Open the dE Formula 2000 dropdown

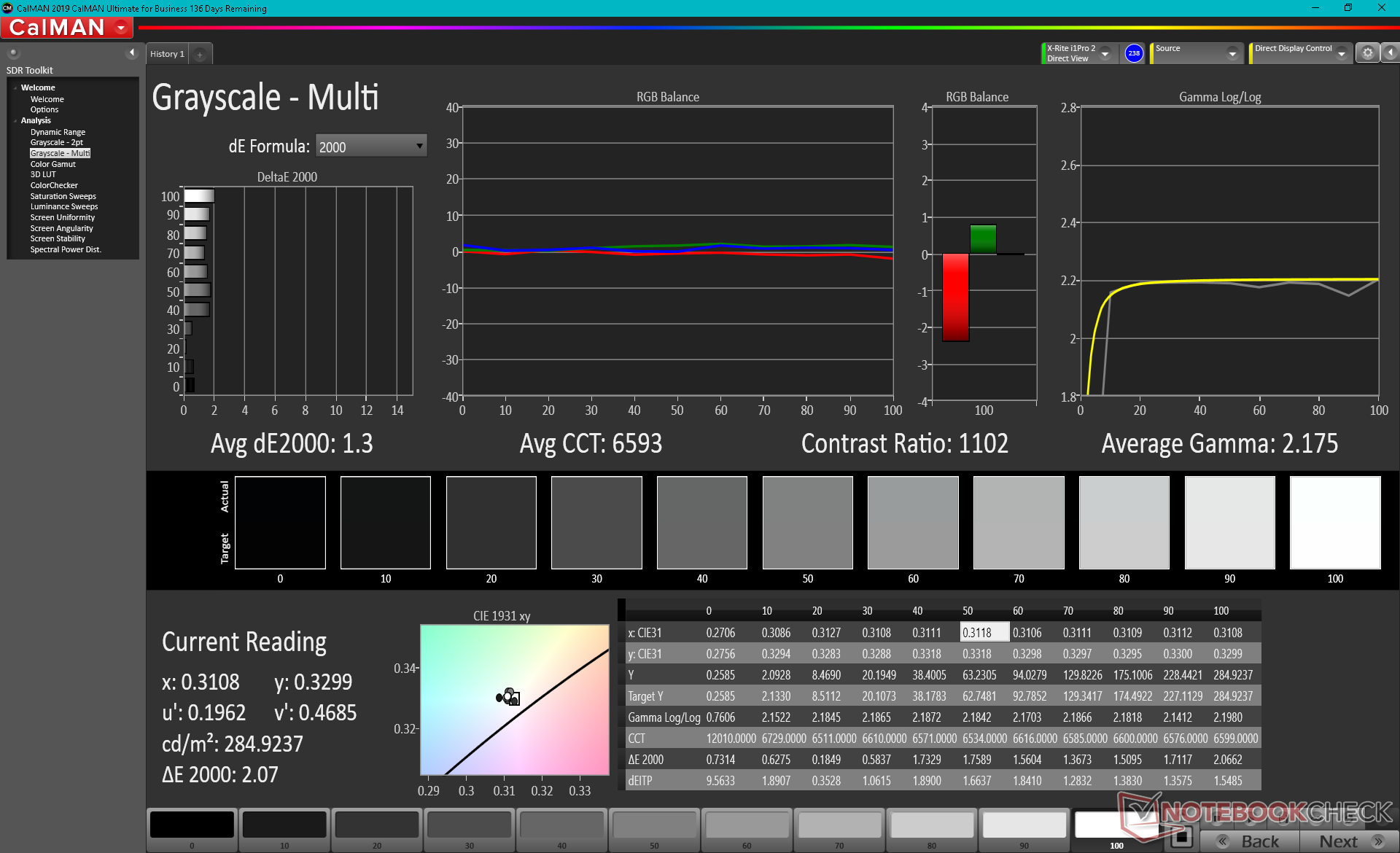[x=370, y=147]
